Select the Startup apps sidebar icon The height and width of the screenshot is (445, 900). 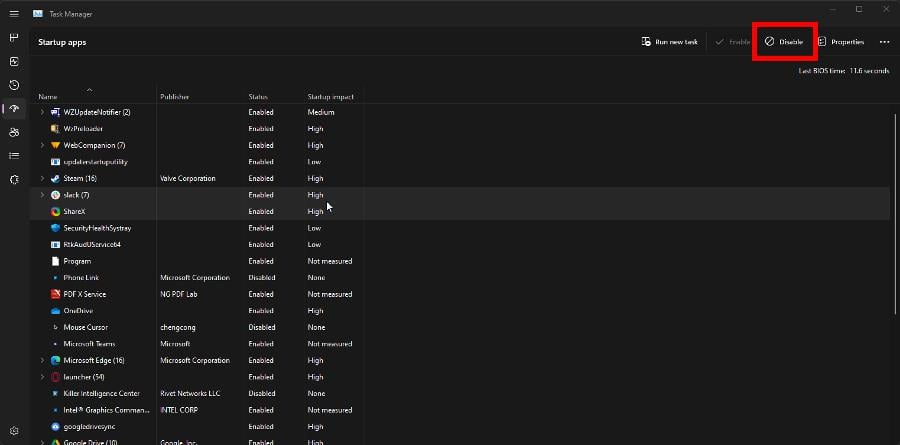[x=14, y=109]
